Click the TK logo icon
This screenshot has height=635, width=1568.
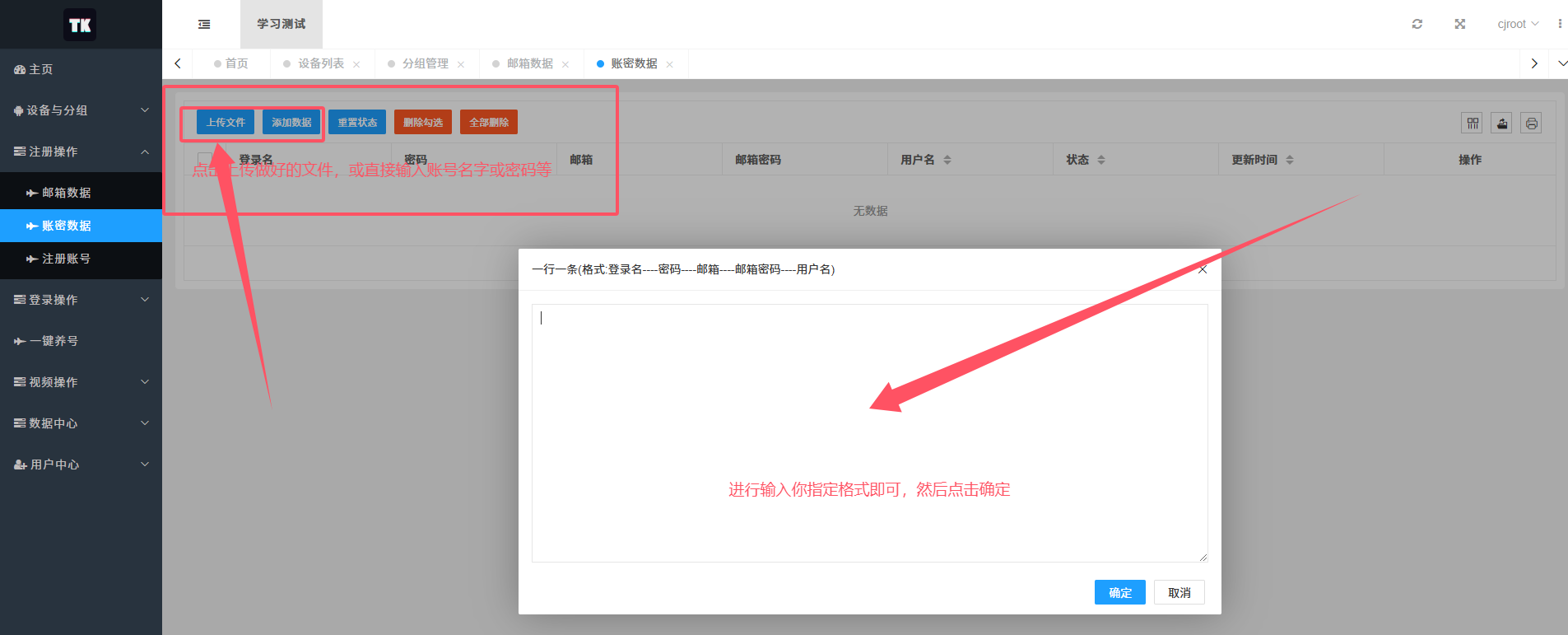(x=80, y=25)
